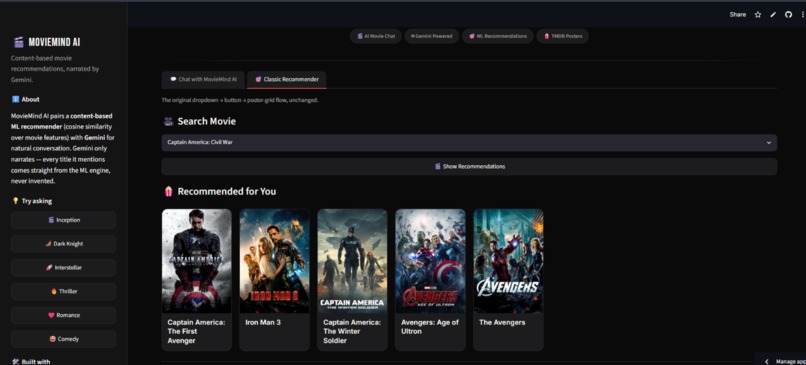The image size is (806, 365).
Task: Click the Show Recommendations button
Action: click(x=469, y=167)
